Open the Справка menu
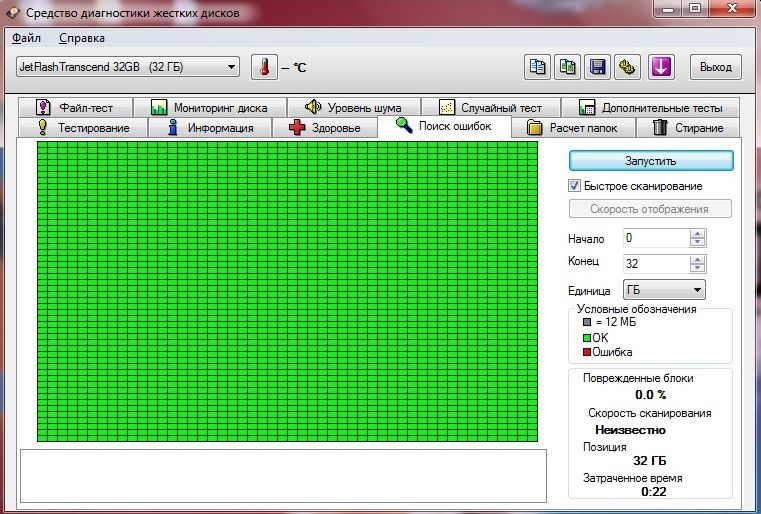 point(81,38)
